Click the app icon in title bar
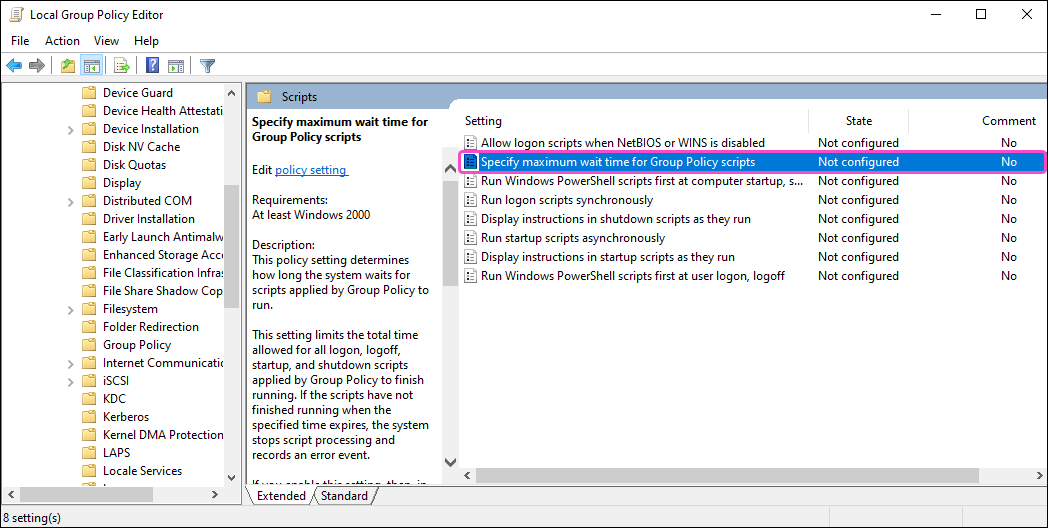 16,15
